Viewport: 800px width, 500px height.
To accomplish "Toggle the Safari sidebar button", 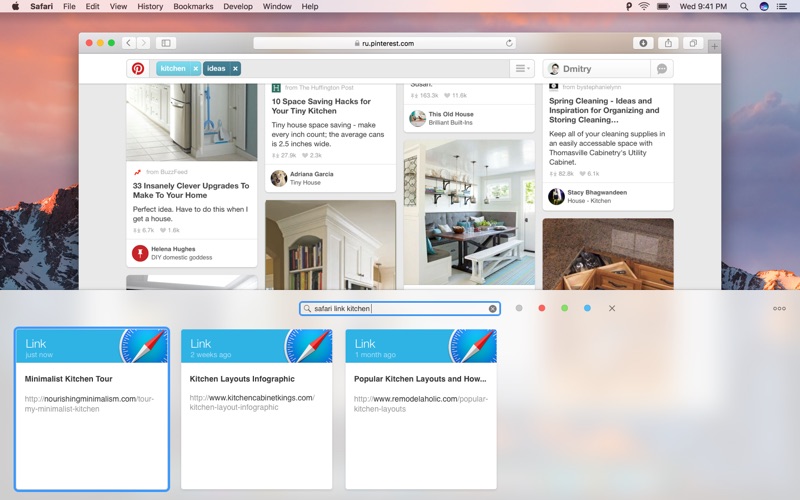I will coord(166,43).
